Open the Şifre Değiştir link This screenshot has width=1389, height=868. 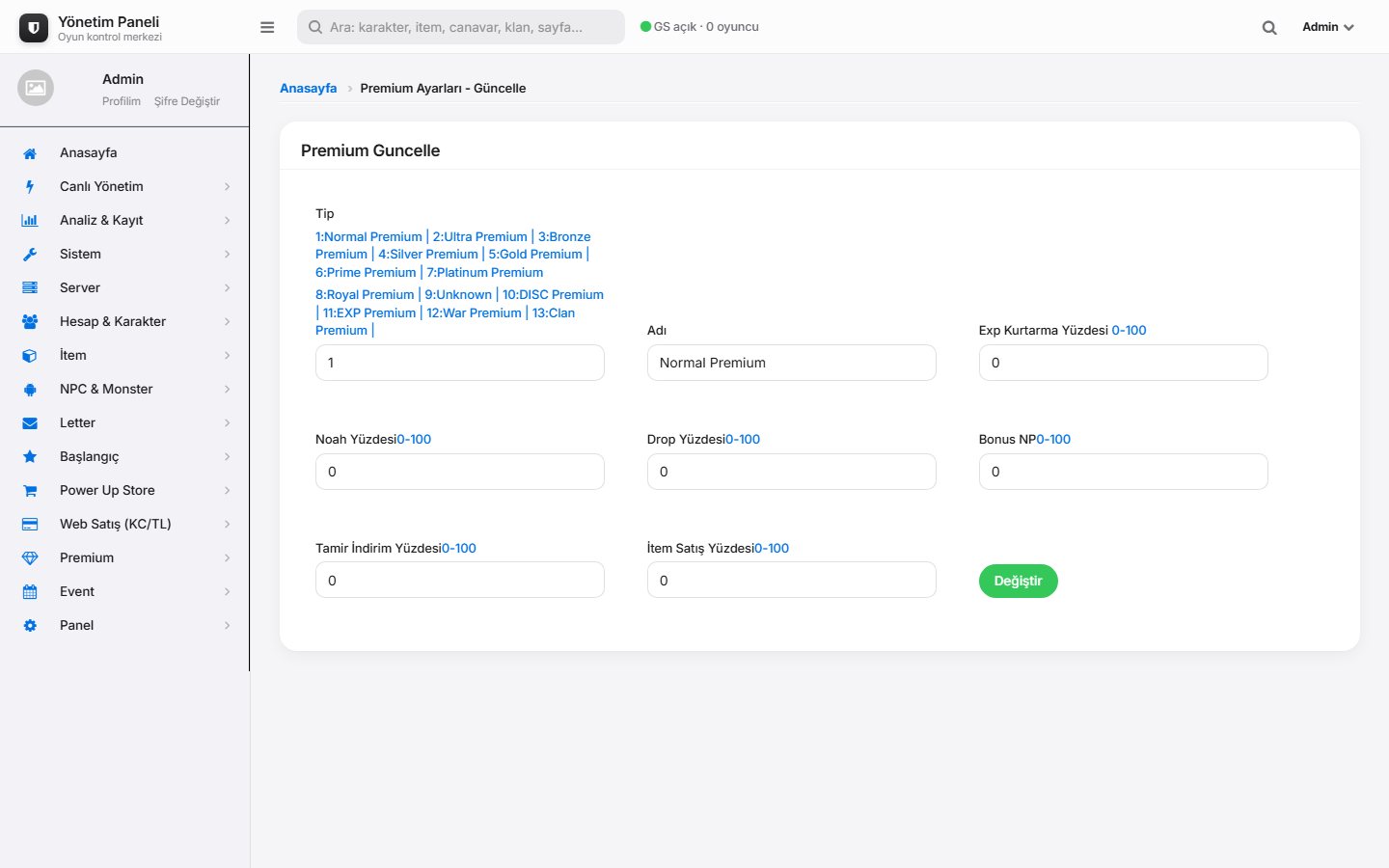point(187,101)
